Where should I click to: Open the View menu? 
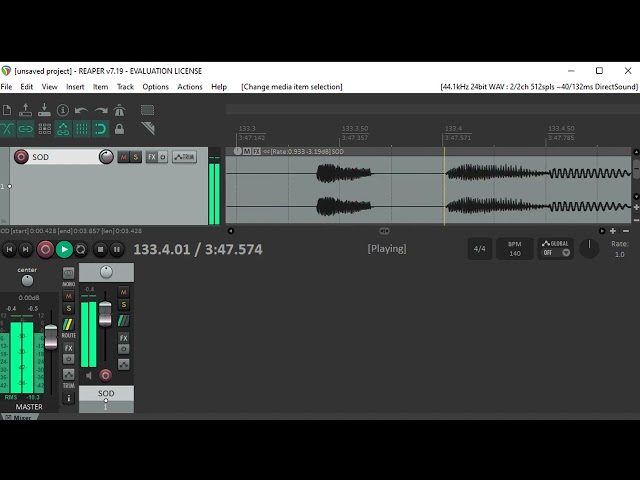coord(49,87)
